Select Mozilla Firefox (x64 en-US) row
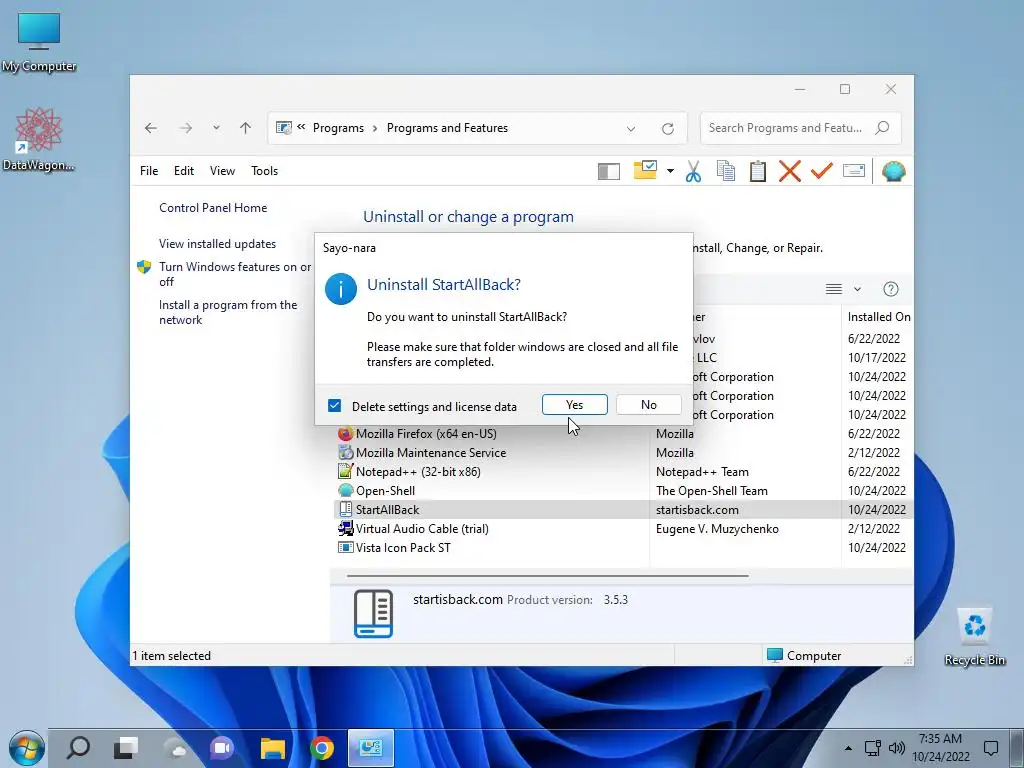Image resolution: width=1024 pixels, height=768 pixels. [623, 434]
